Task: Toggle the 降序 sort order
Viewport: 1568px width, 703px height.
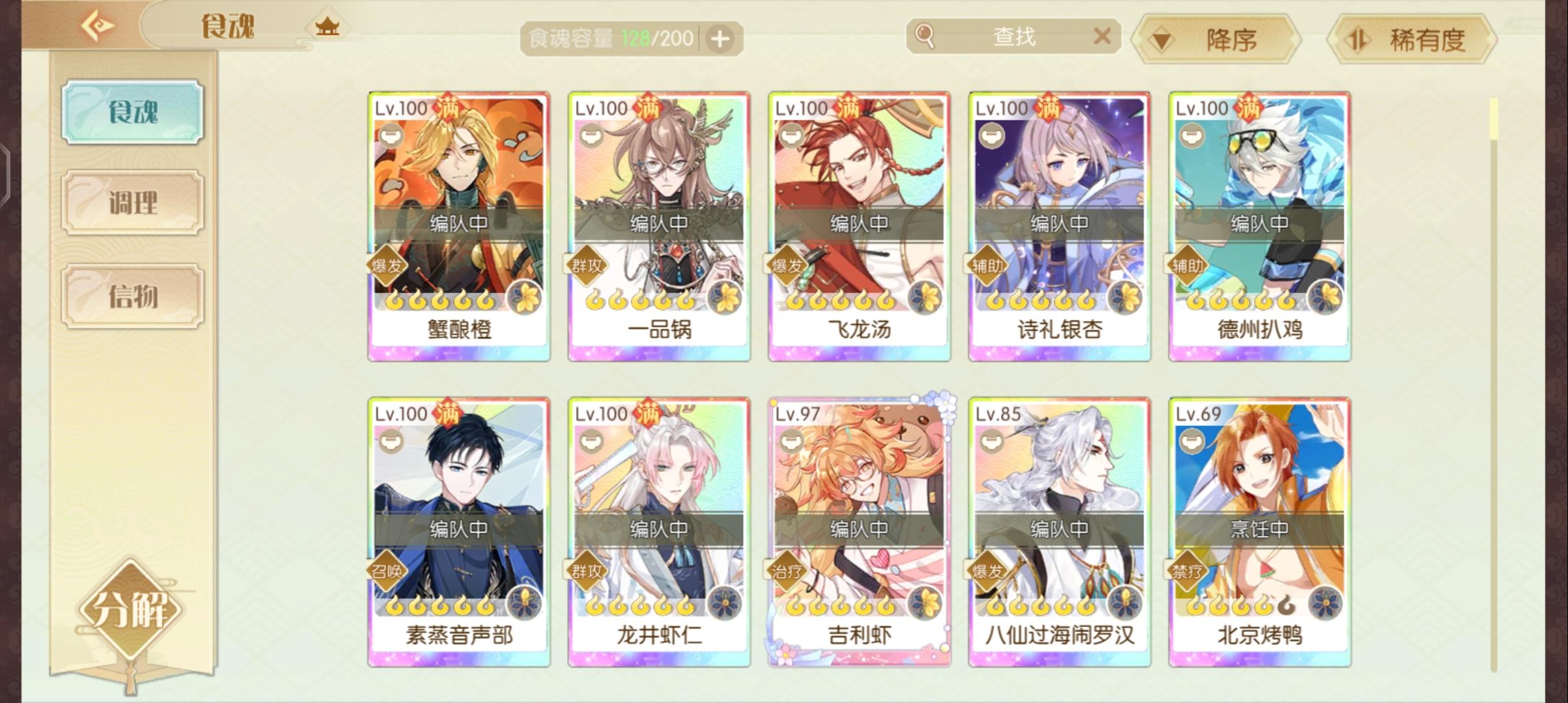Action: (1216, 40)
